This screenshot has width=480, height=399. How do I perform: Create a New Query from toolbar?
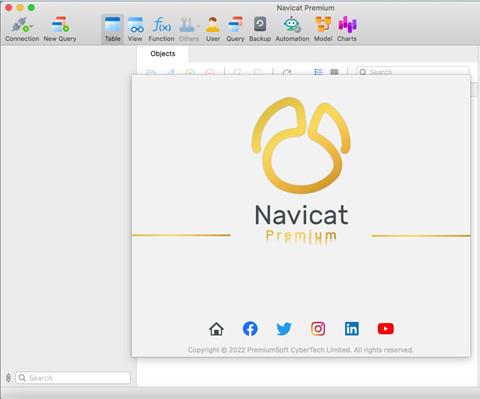tap(60, 29)
